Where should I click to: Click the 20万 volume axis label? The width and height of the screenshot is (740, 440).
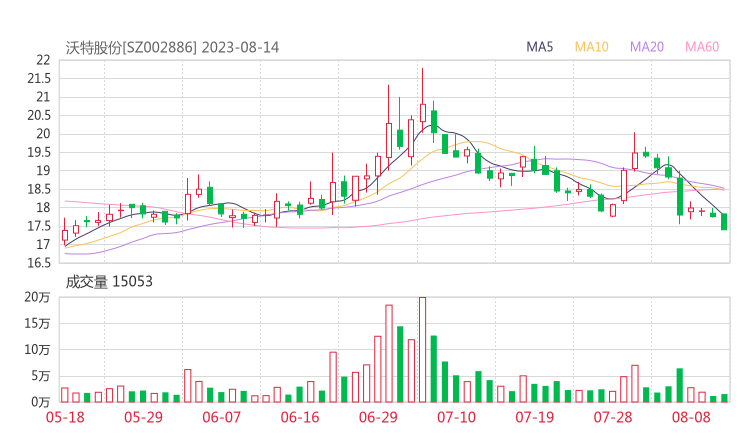click(x=37, y=297)
